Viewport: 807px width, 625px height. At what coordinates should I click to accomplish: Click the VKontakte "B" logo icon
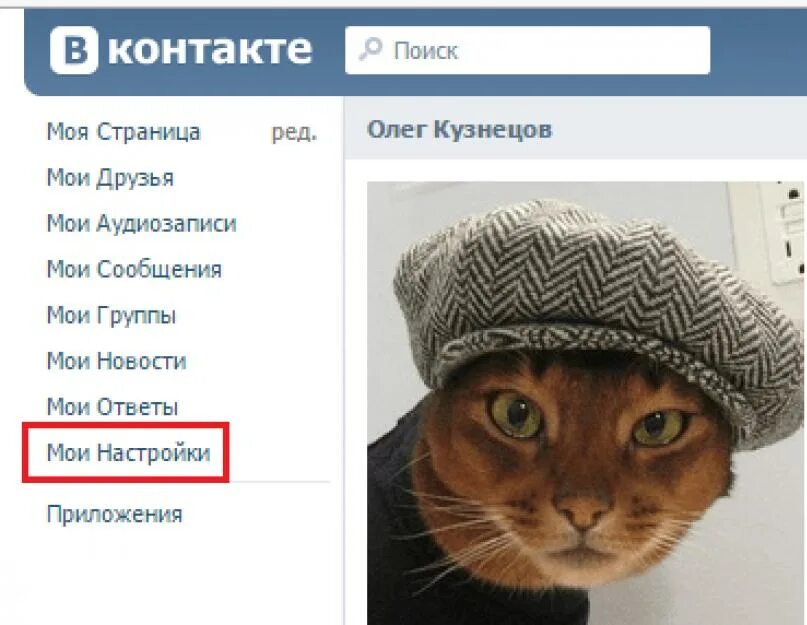tap(74, 50)
